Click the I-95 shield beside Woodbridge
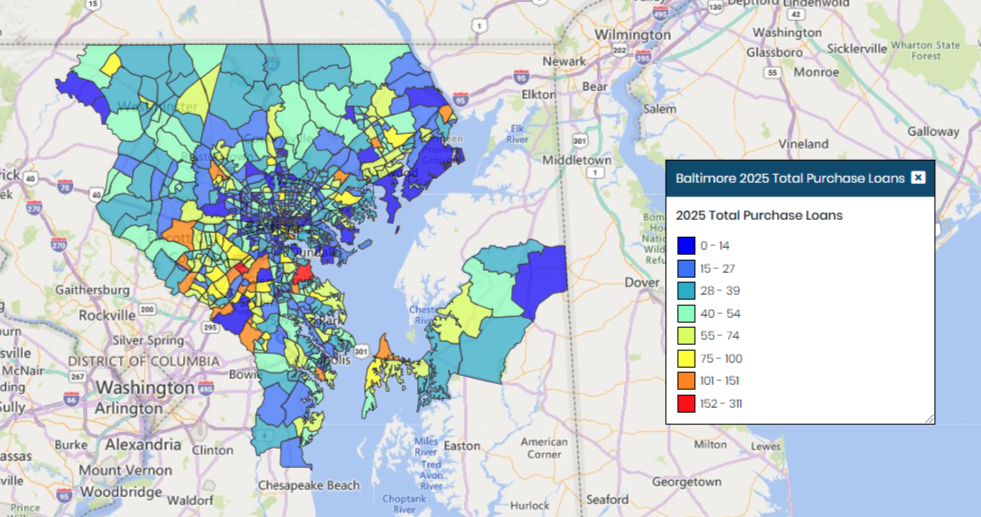The image size is (981, 517). coord(64,496)
